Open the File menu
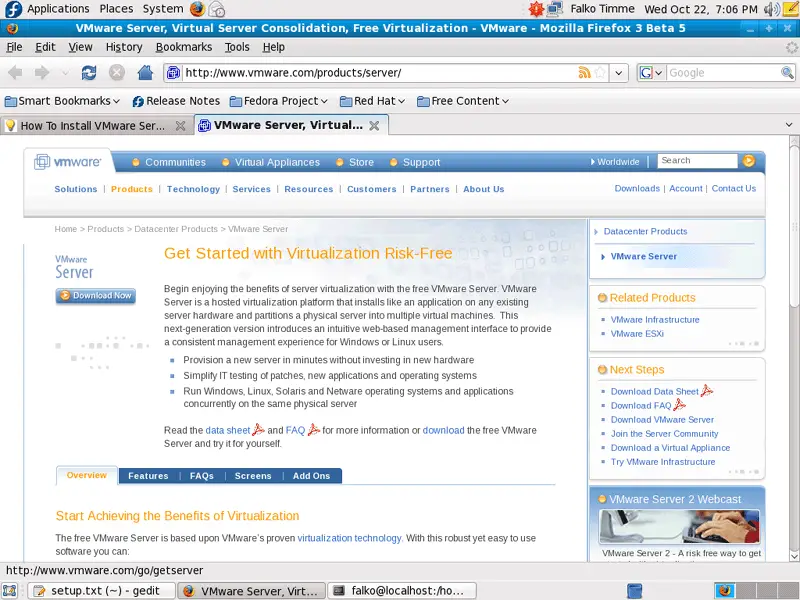The height and width of the screenshot is (600, 800). click(14, 47)
